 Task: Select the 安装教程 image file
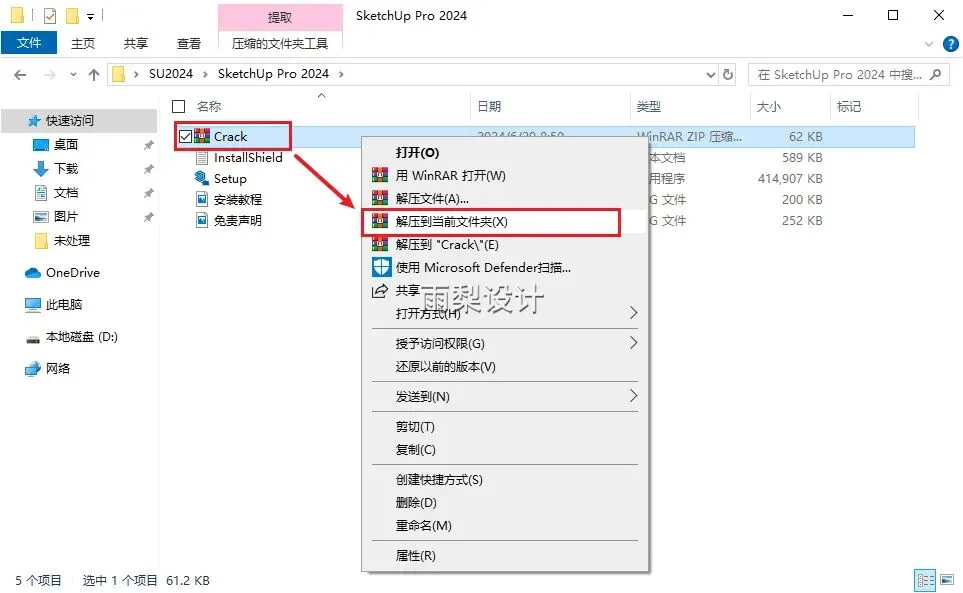[238, 200]
